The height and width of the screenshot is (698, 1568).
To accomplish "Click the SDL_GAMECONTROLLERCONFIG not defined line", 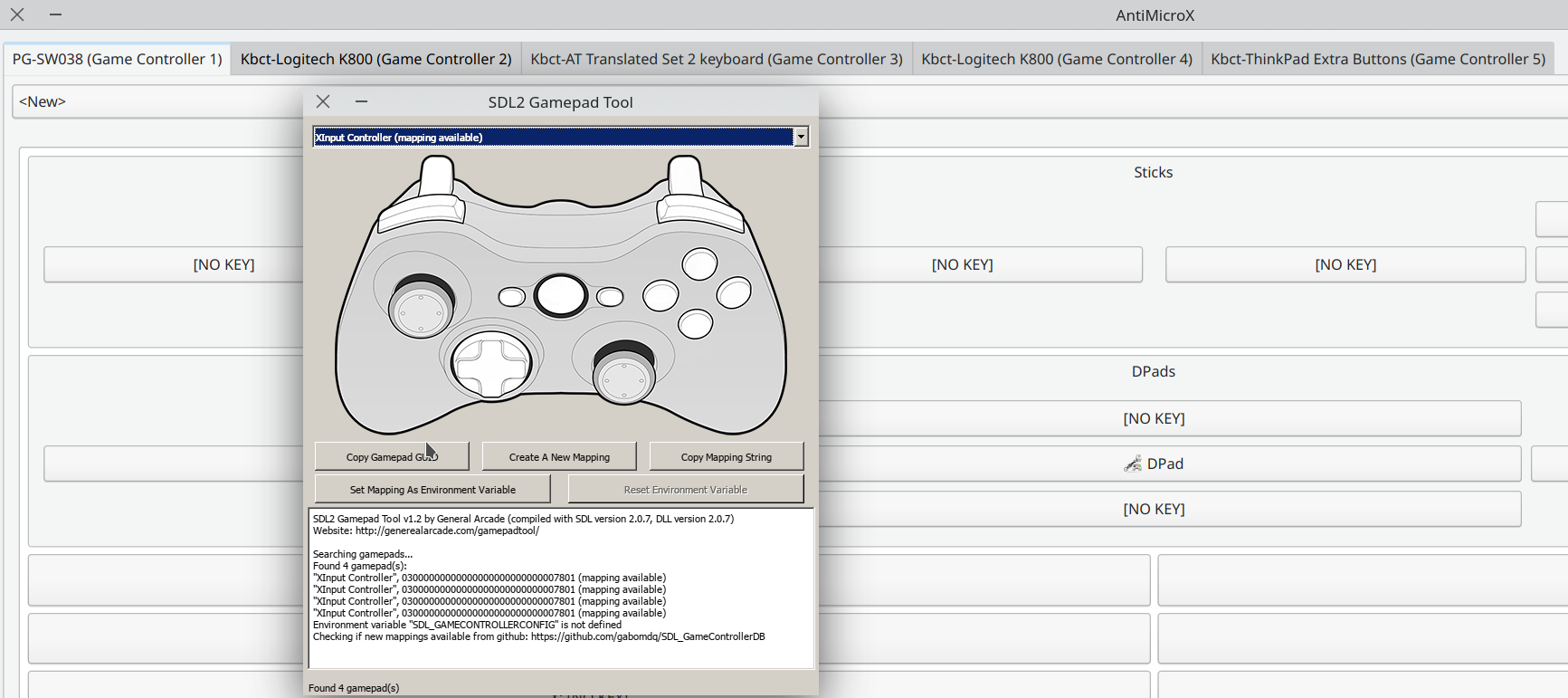I will (x=467, y=625).
